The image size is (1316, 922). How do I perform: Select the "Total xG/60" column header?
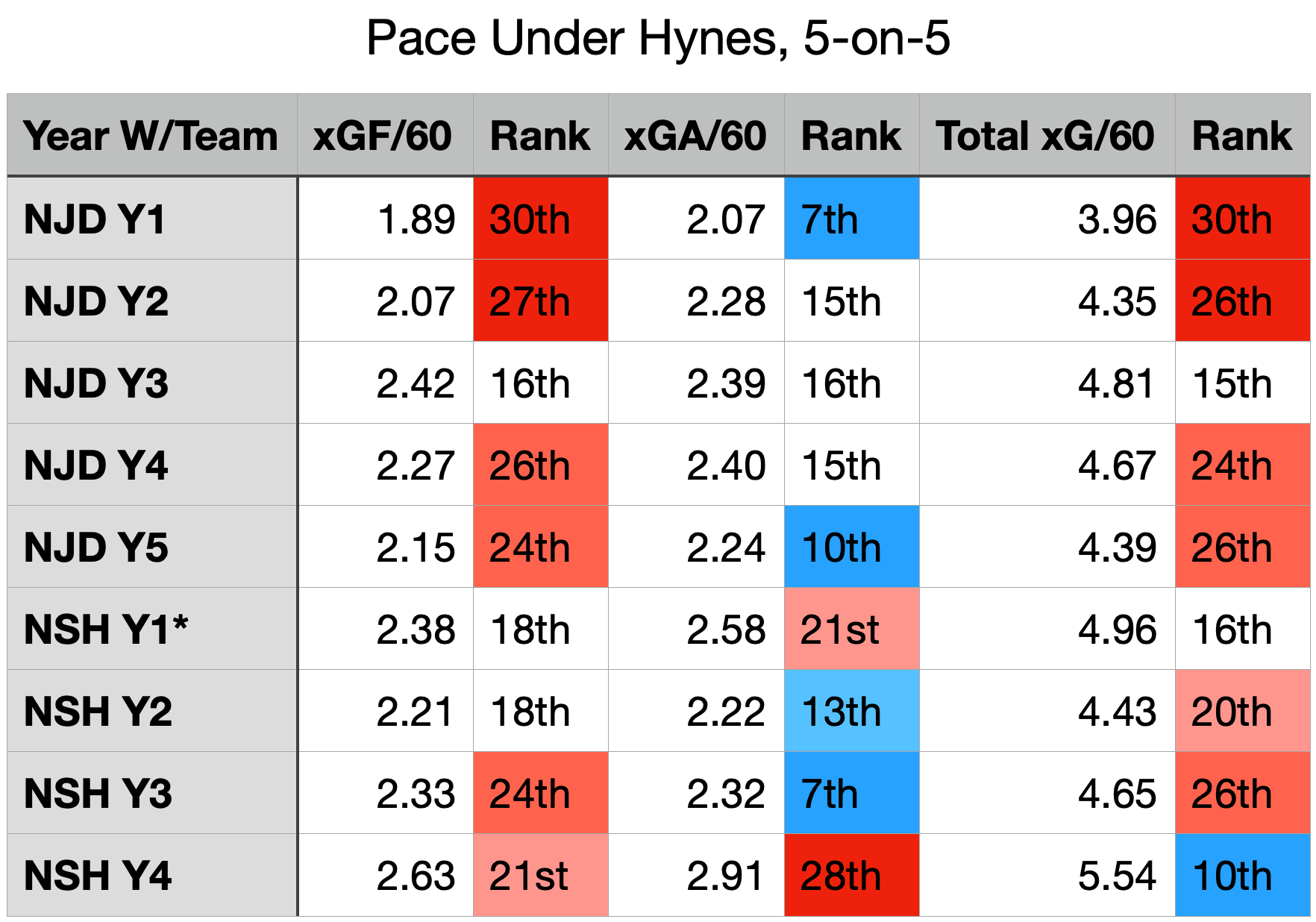tap(1045, 137)
